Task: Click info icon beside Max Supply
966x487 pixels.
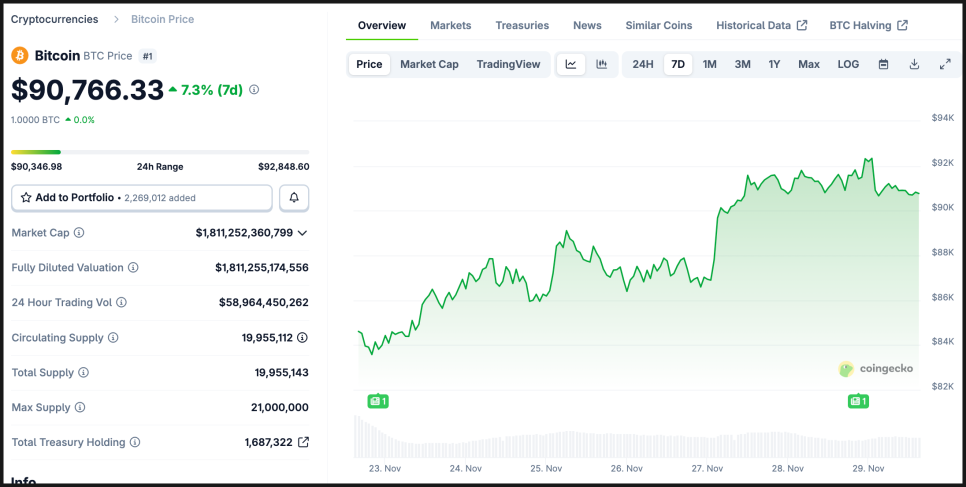Action: (x=80, y=407)
